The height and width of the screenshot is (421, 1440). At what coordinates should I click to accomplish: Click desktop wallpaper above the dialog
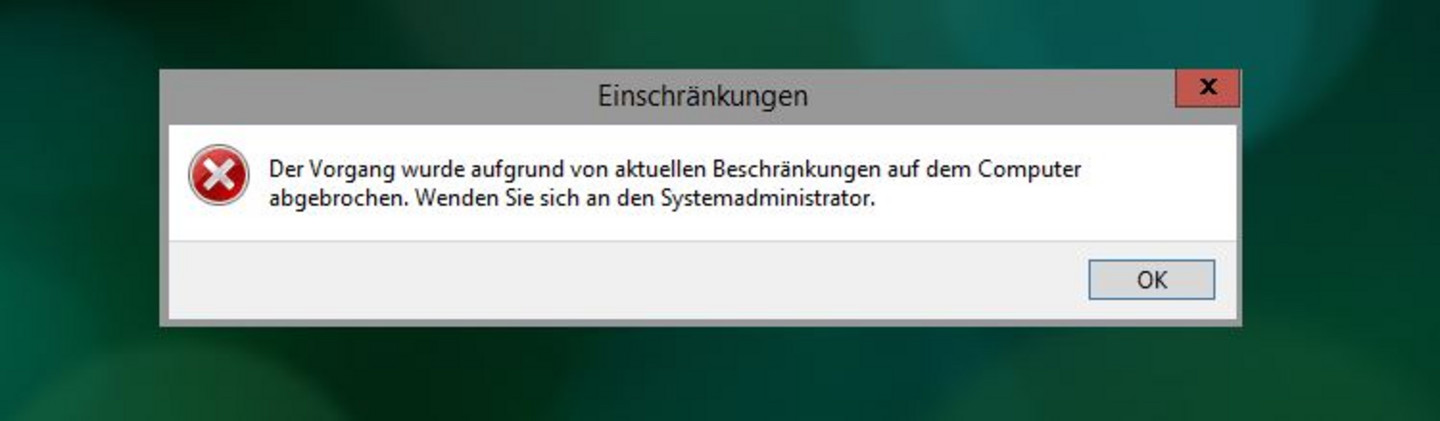(700, 33)
